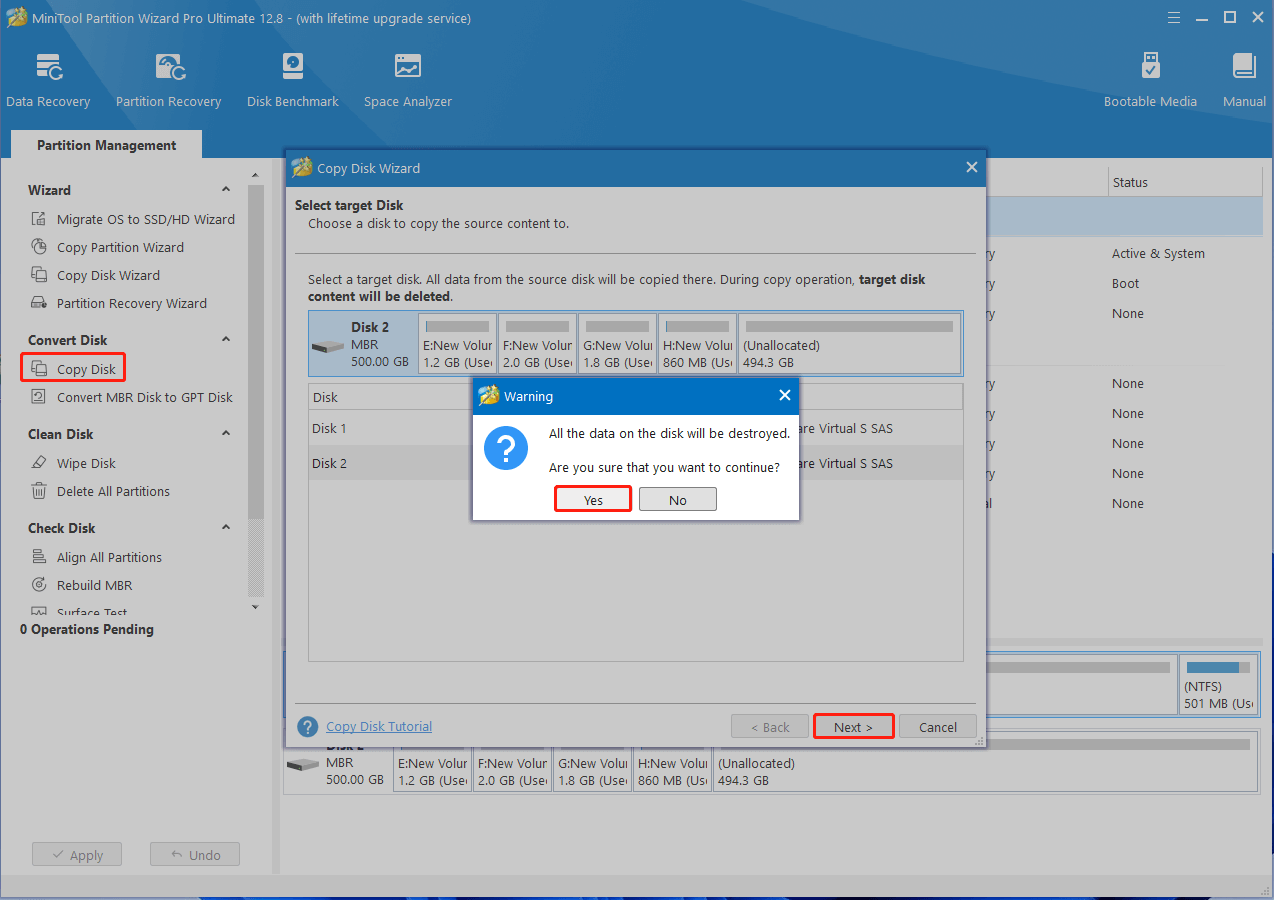Select the Partition Management tab
Viewport: 1274px width, 900px height.
(x=107, y=145)
